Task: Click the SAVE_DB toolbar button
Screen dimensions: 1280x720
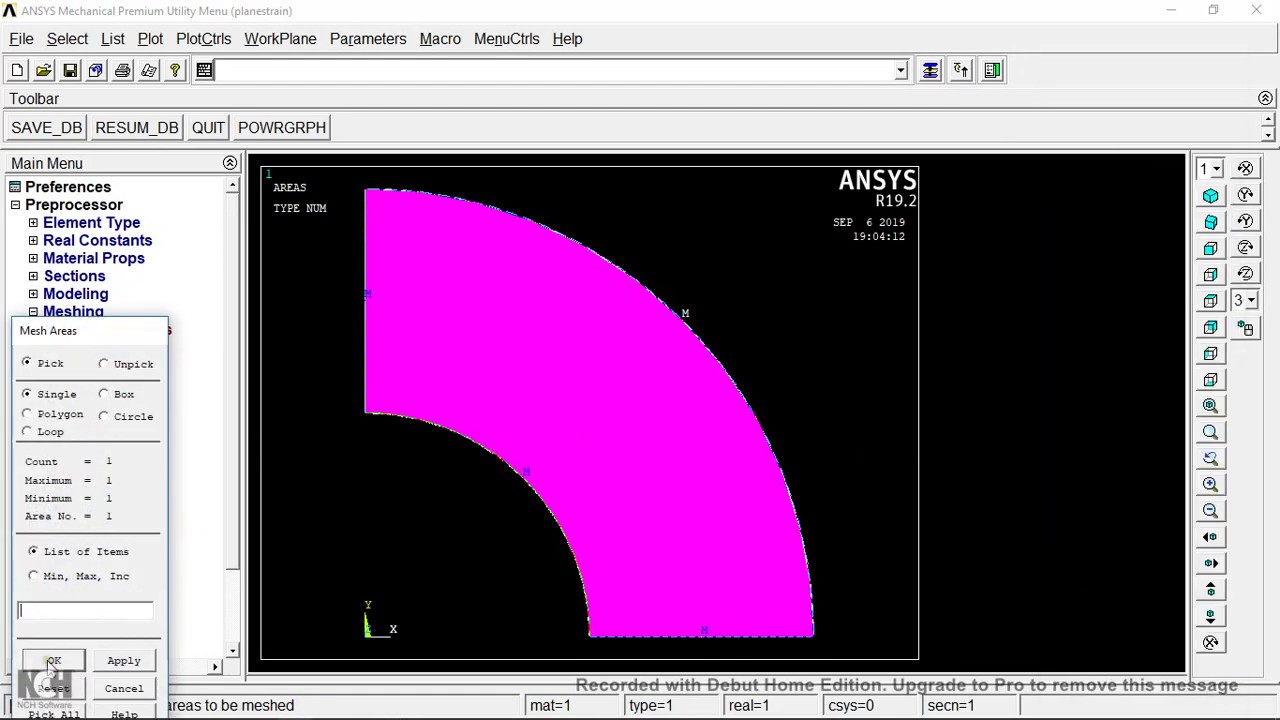Action: click(46, 128)
